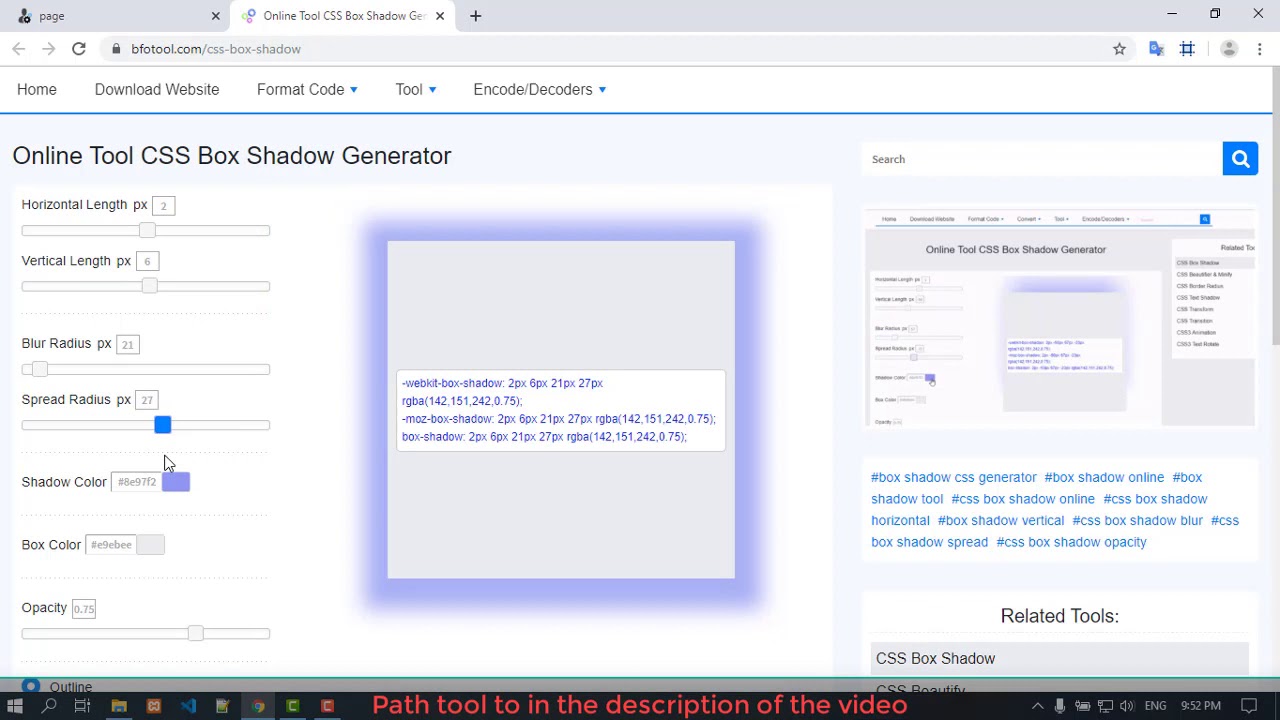Click the Vertical Length slider handle
The image size is (1280, 720).
[149, 286]
